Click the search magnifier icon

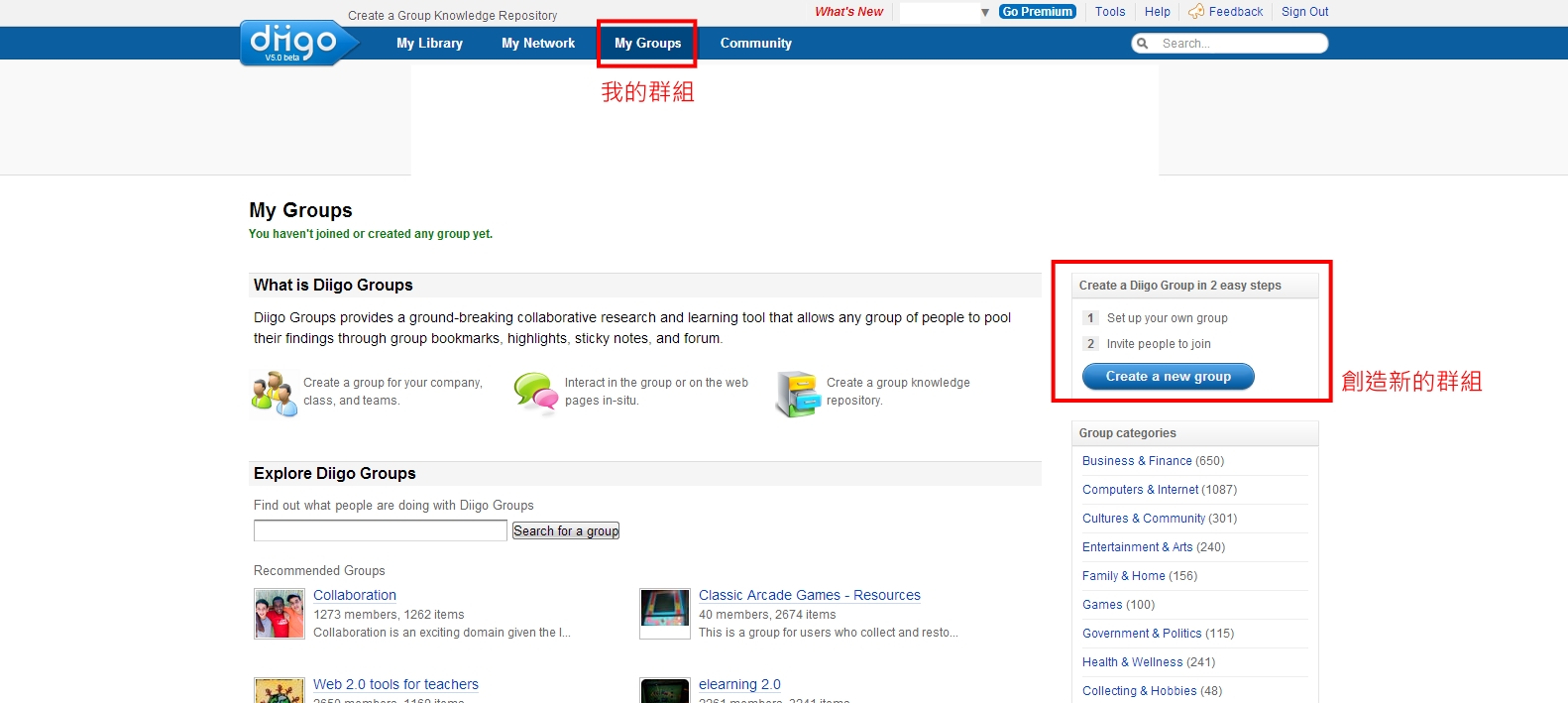pos(1143,44)
